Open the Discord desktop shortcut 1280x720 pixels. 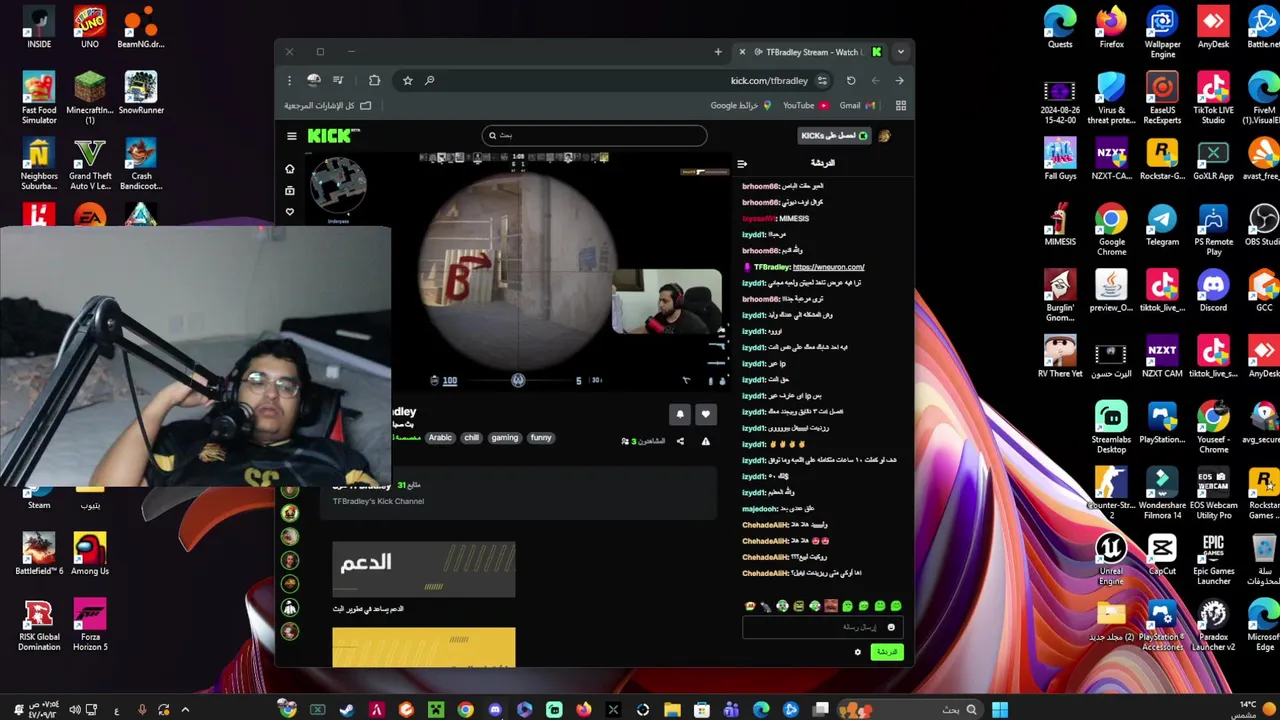click(x=1213, y=291)
